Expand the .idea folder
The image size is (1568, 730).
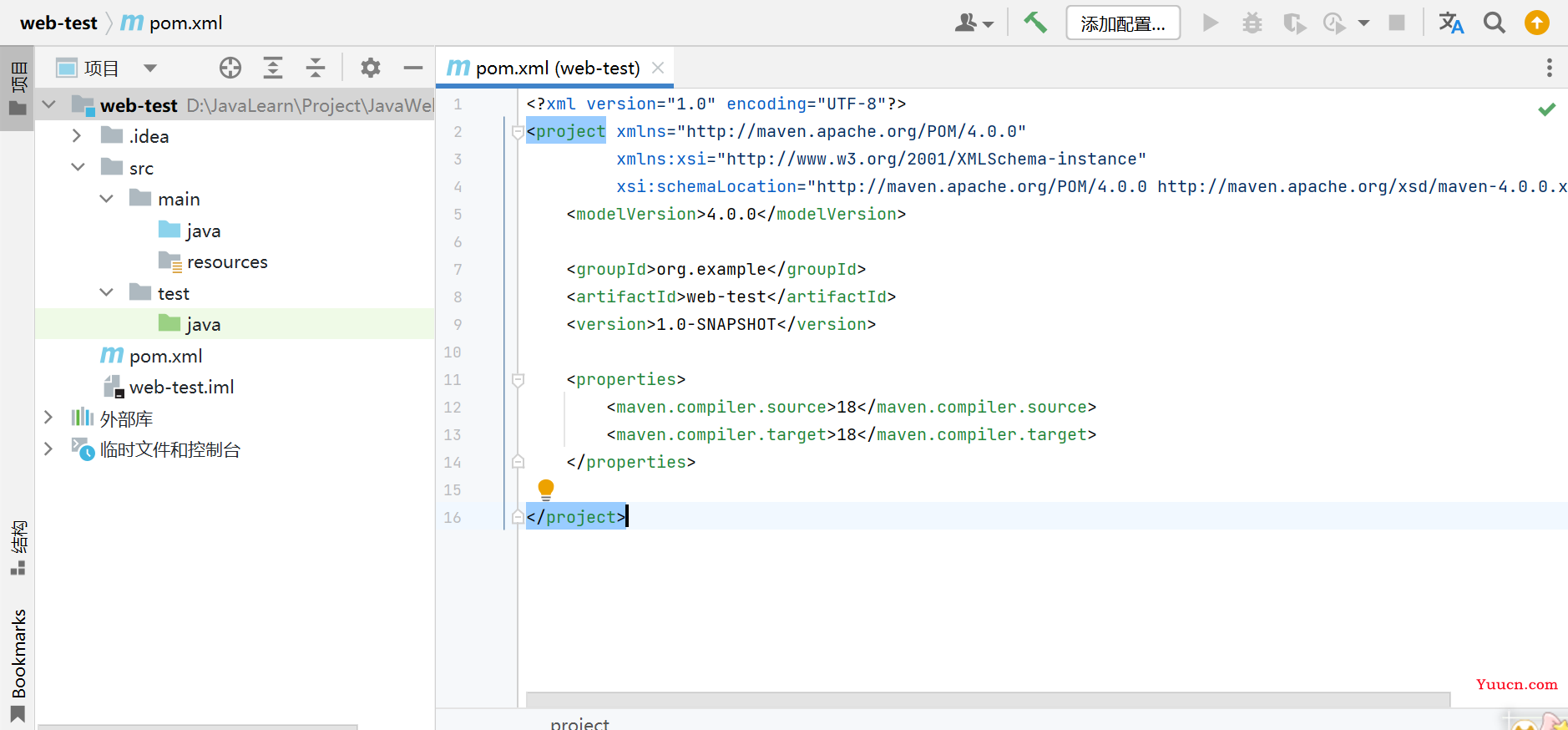pyautogui.click(x=77, y=135)
